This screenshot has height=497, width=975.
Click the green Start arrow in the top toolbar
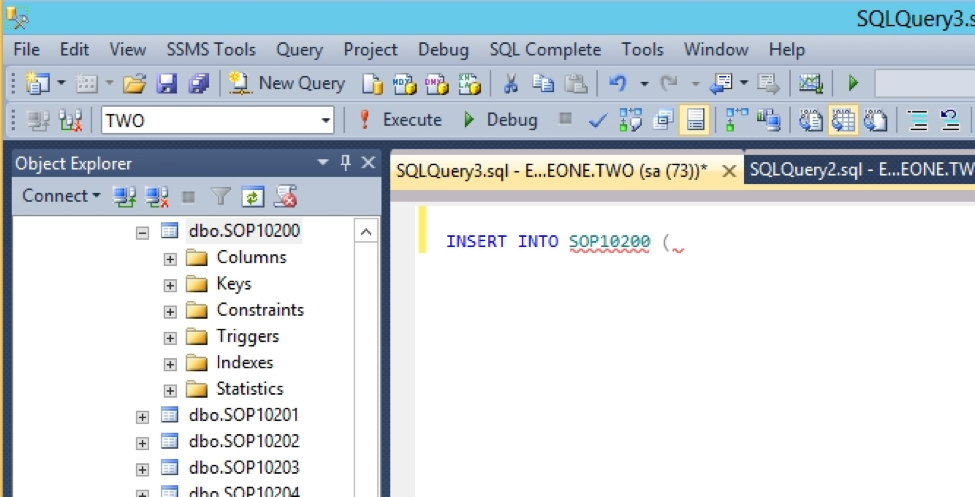pyautogui.click(x=853, y=83)
